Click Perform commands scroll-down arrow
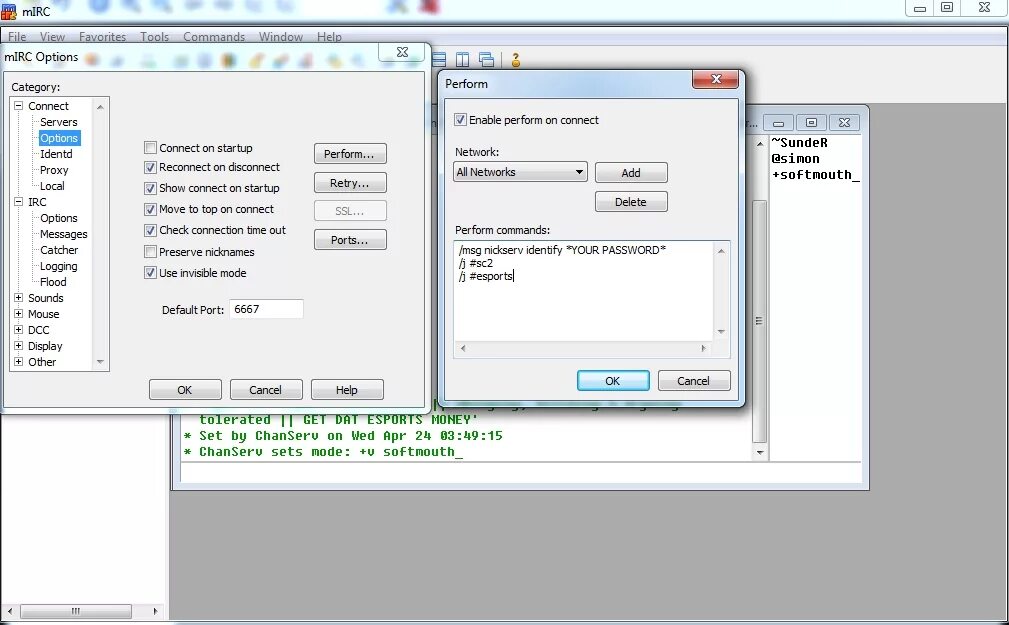The height and width of the screenshot is (625, 1009). [721, 331]
